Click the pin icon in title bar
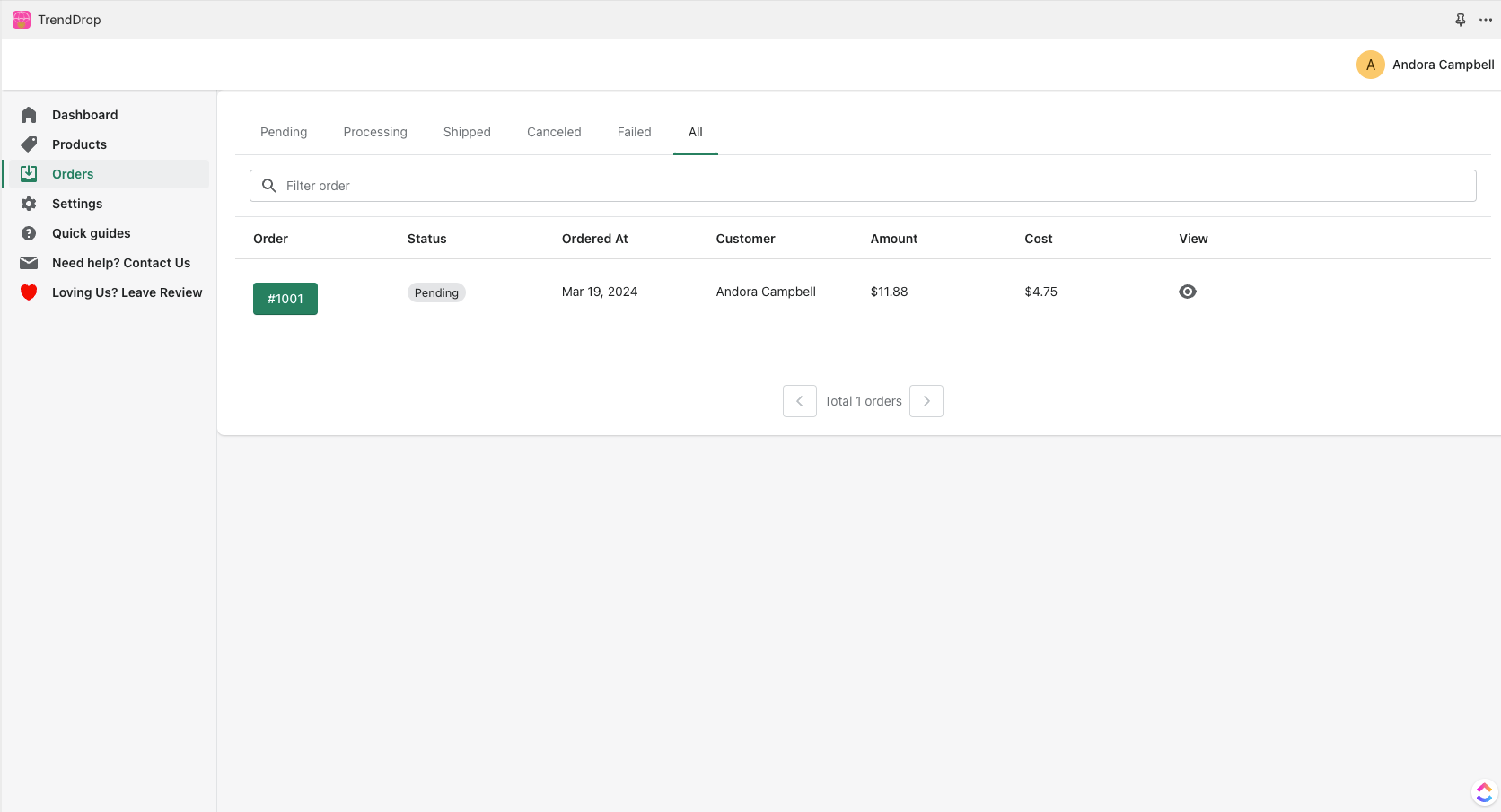The image size is (1501, 812). pyautogui.click(x=1461, y=20)
